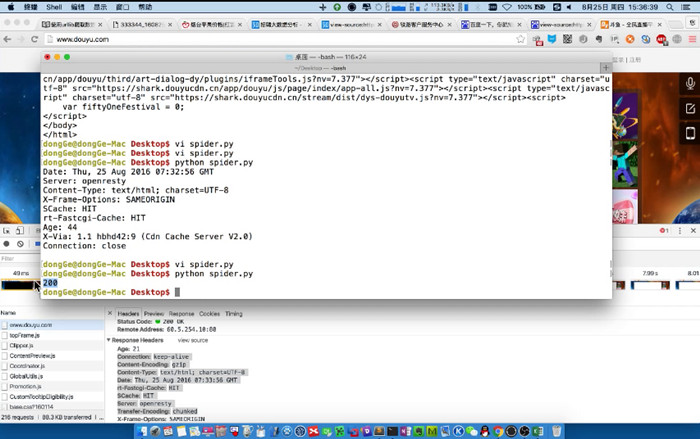Viewport: 700px width, 439px height.
Task: Click the microphone icon on Douyu sidebar
Action: [x=690, y=84]
